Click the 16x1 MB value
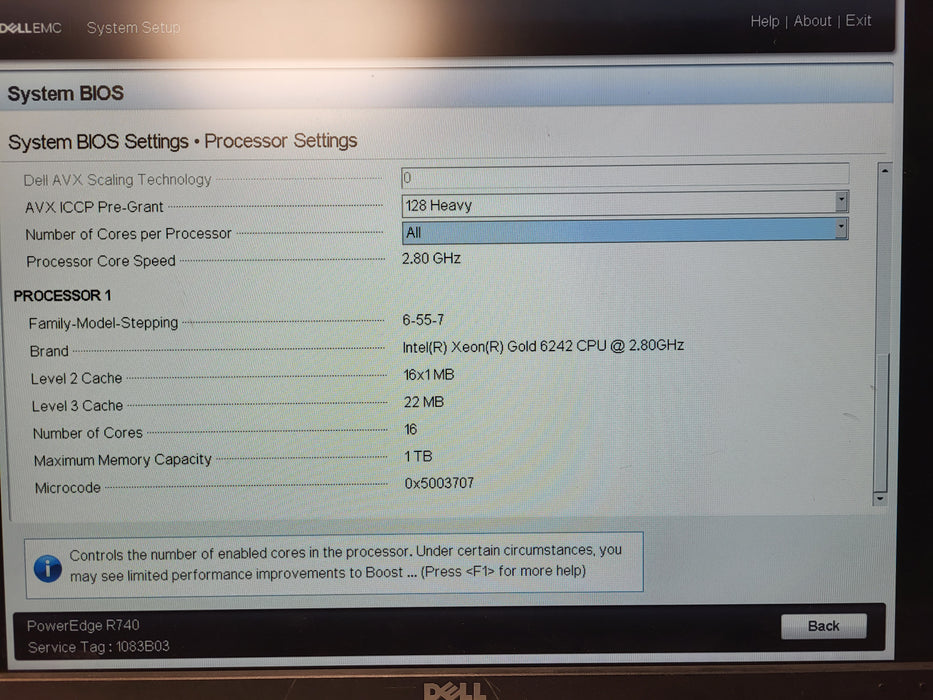933x700 pixels. [x=429, y=374]
